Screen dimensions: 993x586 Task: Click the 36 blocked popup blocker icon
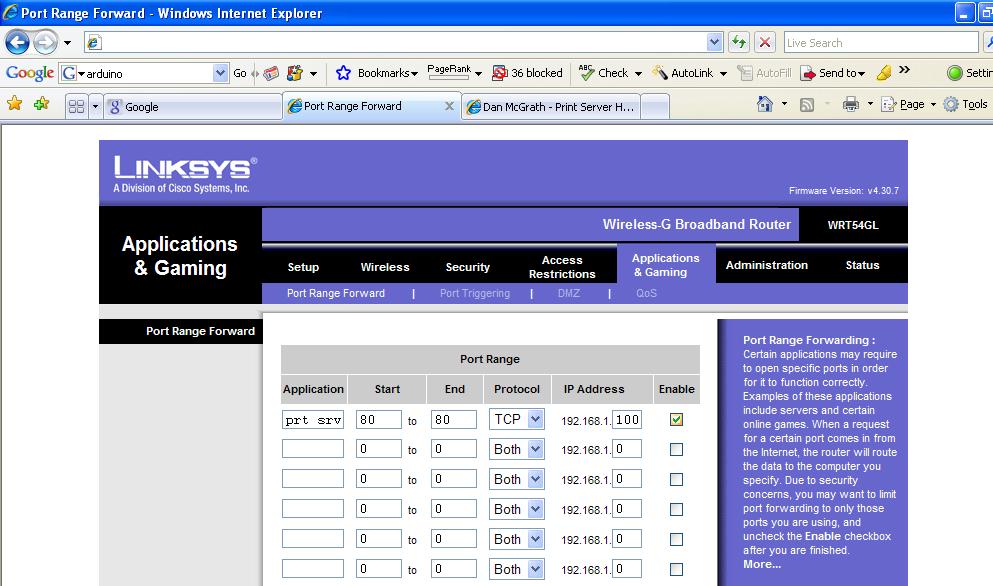click(x=500, y=73)
